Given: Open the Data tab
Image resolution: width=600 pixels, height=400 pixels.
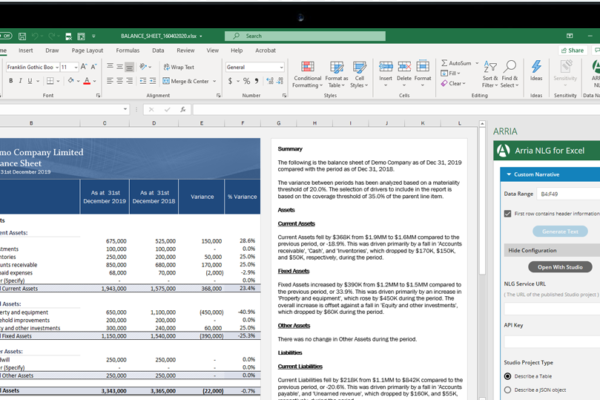Looking at the screenshot, I should [158, 51].
